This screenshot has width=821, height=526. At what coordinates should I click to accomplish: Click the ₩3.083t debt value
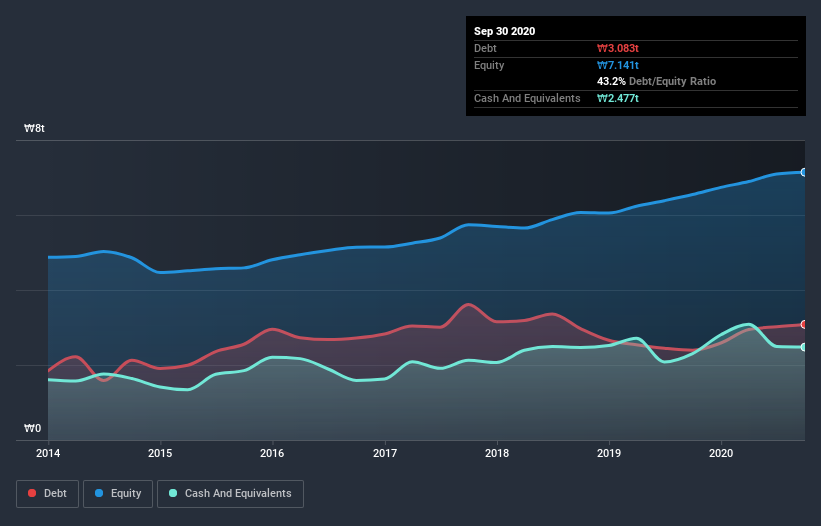coord(618,48)
